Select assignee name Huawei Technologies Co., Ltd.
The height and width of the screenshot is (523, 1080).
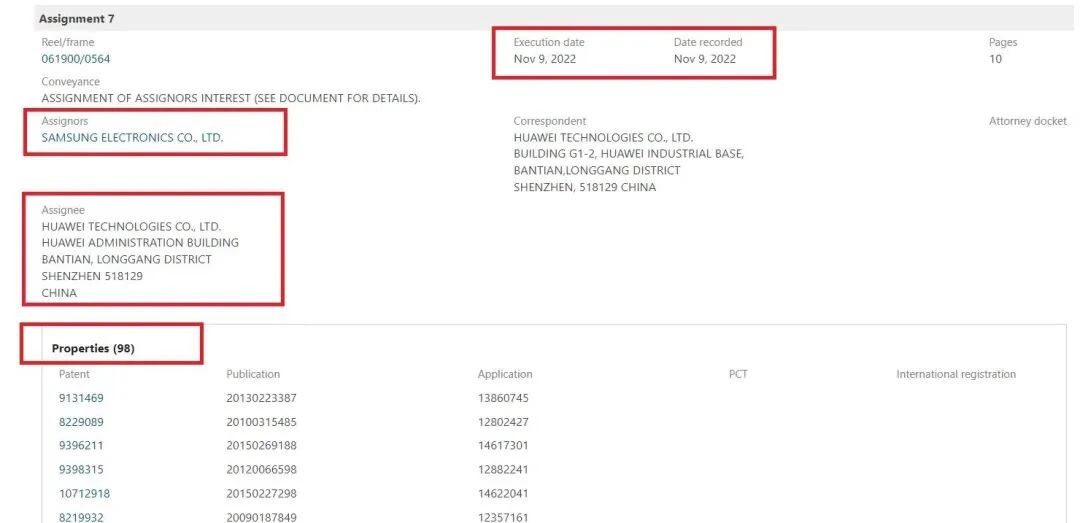coord(132,227)
